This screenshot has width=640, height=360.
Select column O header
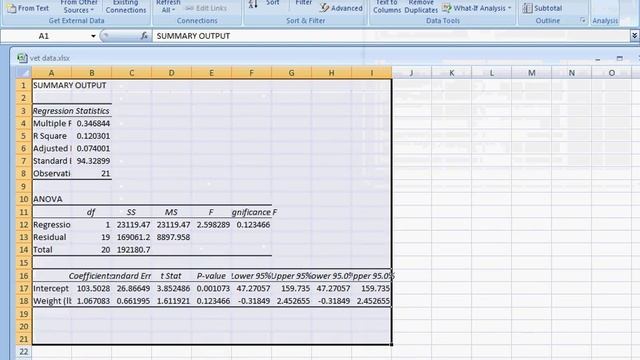pos(611,73)
